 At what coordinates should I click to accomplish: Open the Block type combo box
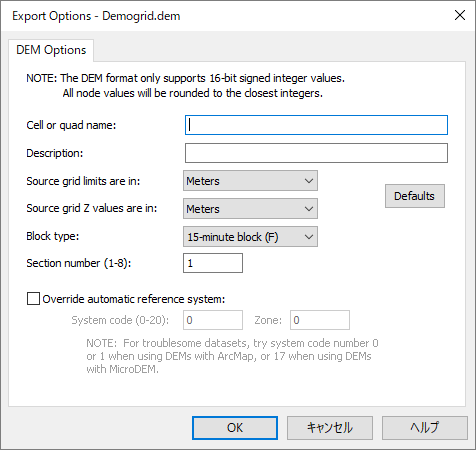[x=250, y=237]
